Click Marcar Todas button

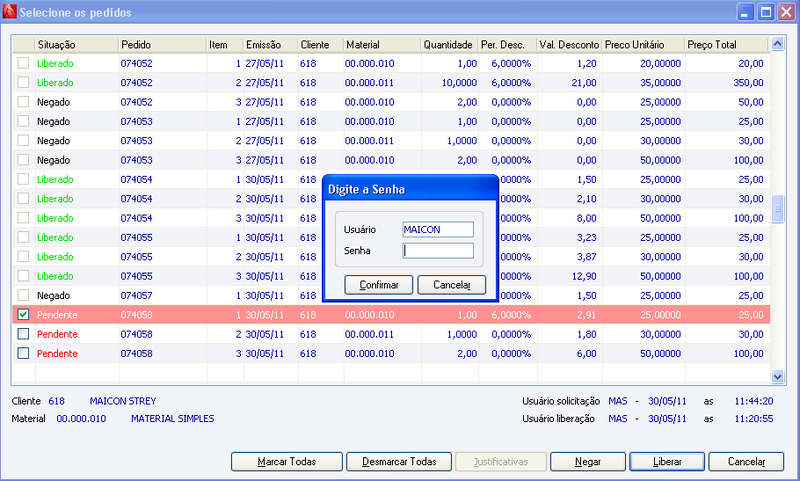(x=287, y=462)
